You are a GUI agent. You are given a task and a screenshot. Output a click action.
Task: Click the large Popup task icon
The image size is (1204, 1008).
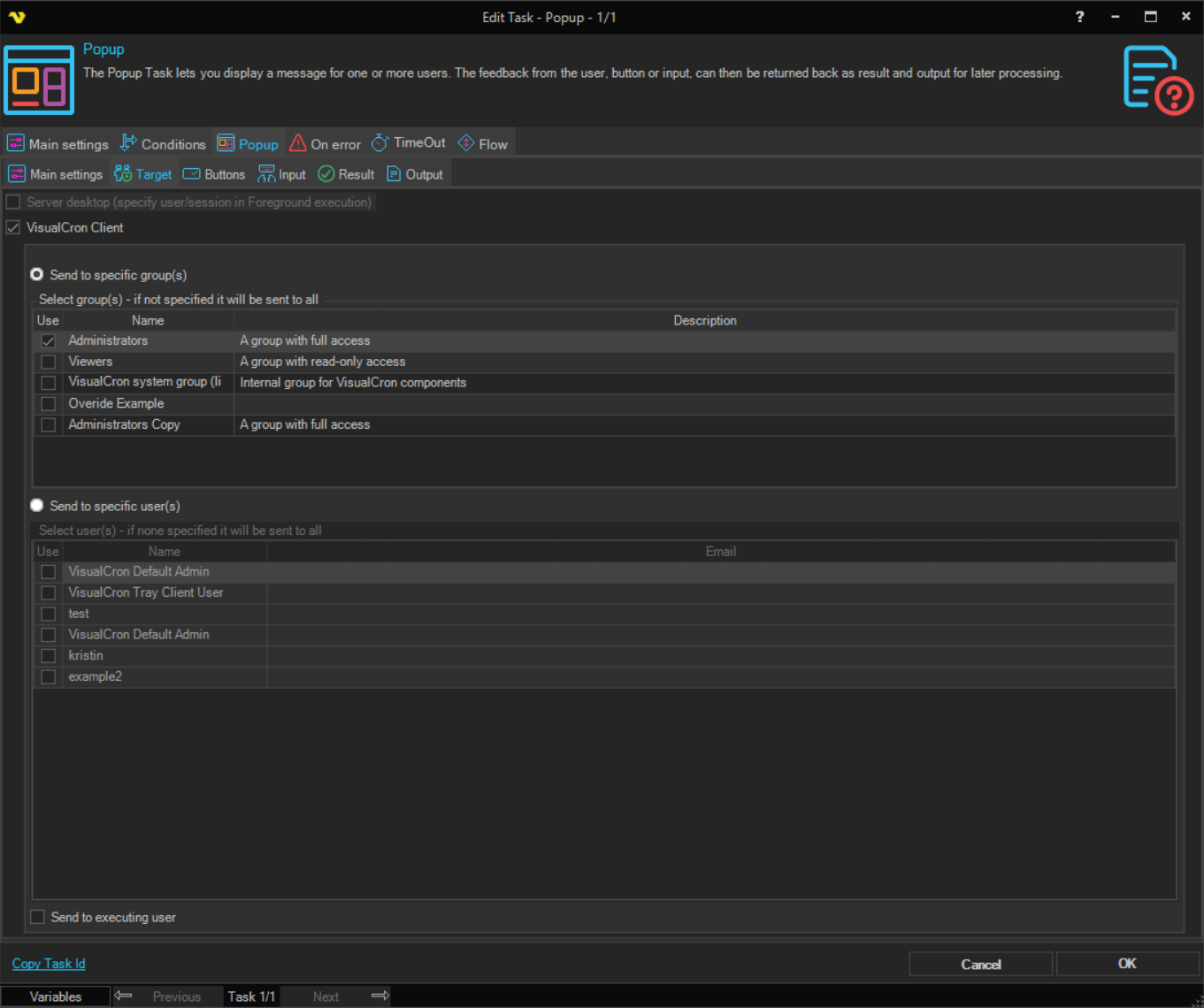39,80
